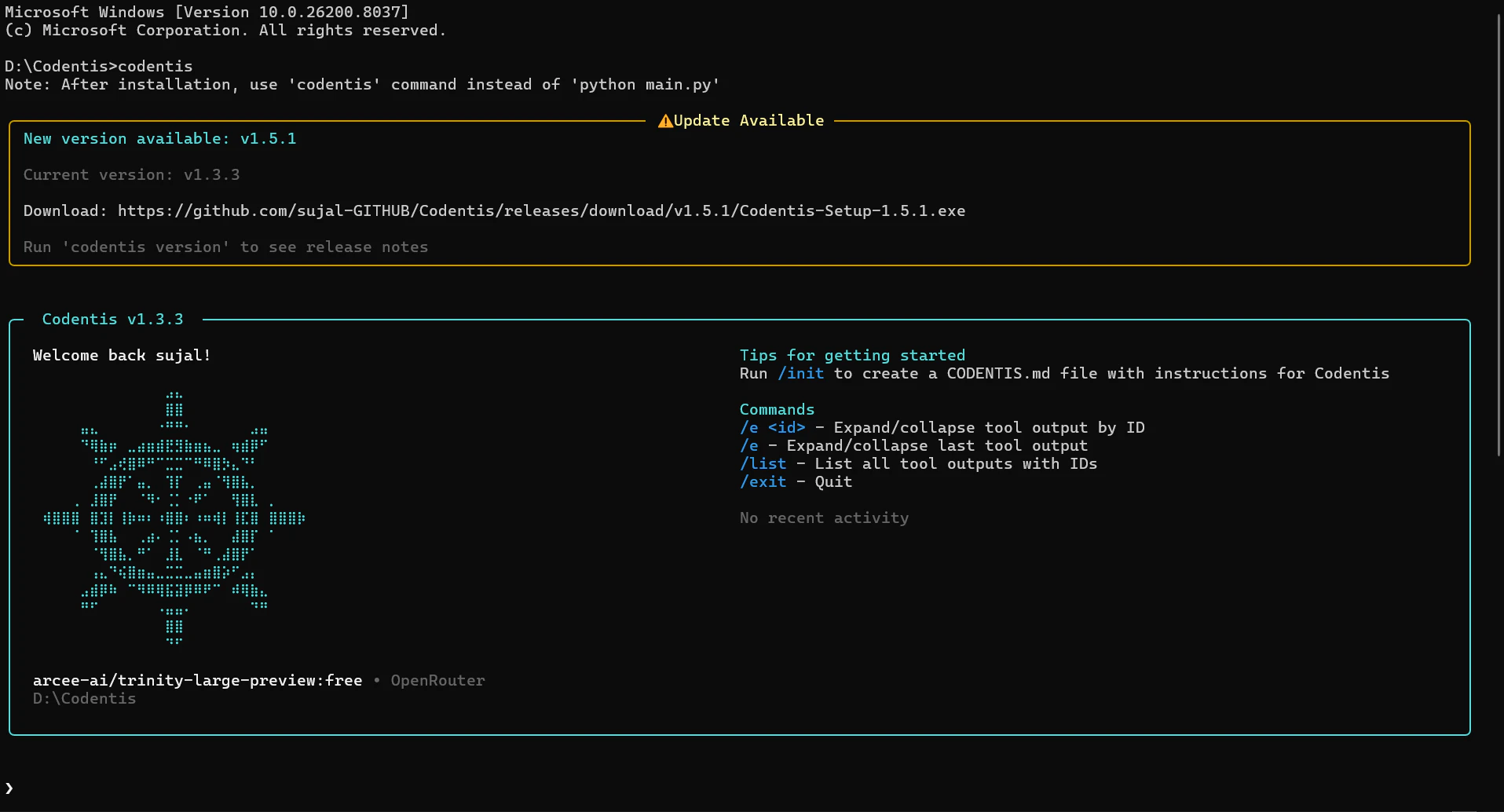Click the /list command entry

click(x=763, y=463)
